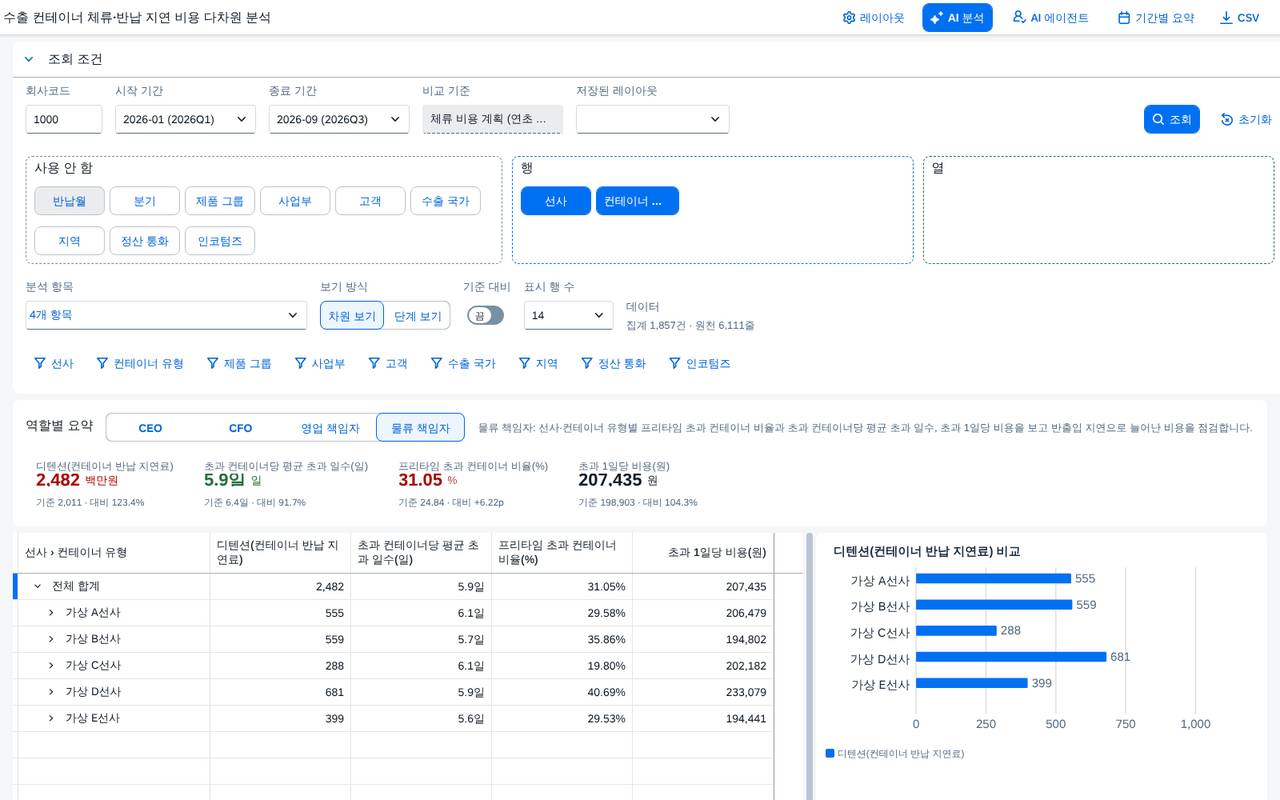Open the 인코텀즈 filter

[699, 364]
